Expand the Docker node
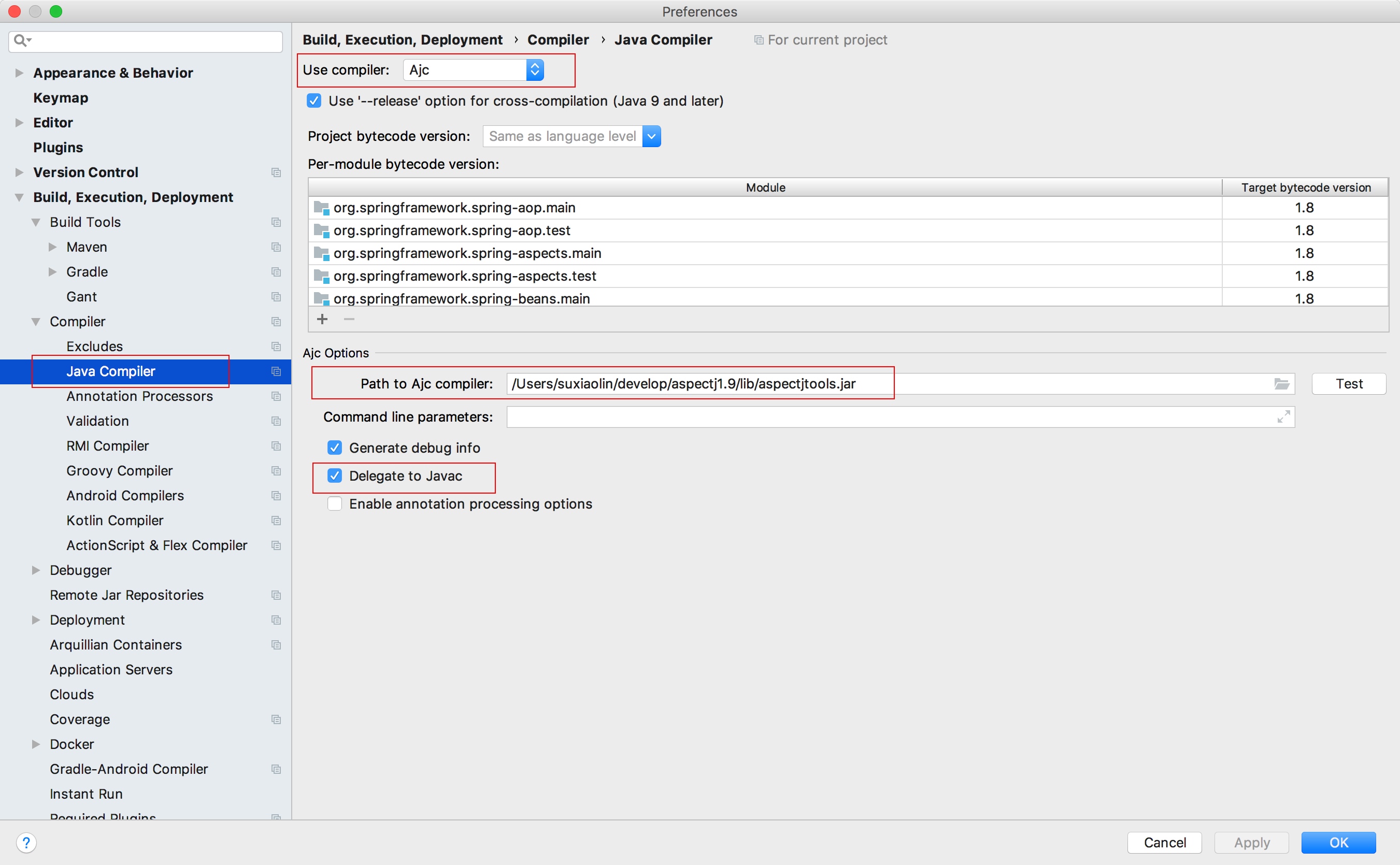 tap(35, 744)
